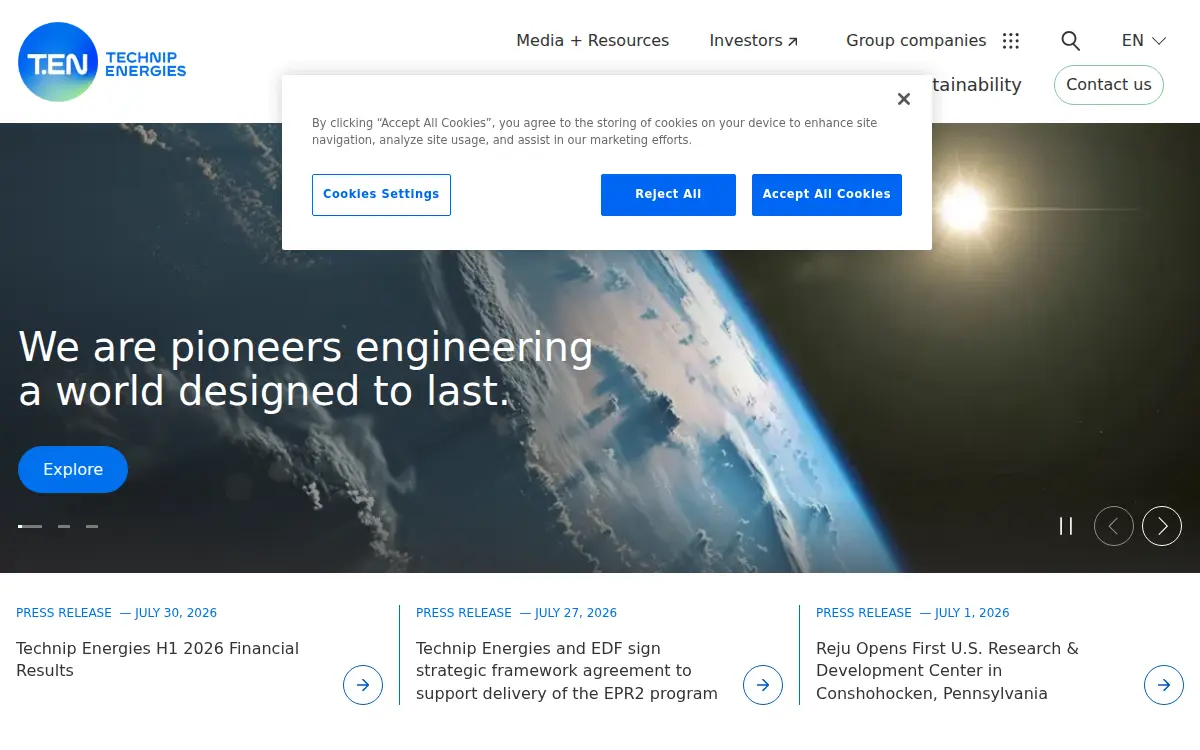Click the hero headline 'We are pioneers engineering'

click(x=306, y=348)
